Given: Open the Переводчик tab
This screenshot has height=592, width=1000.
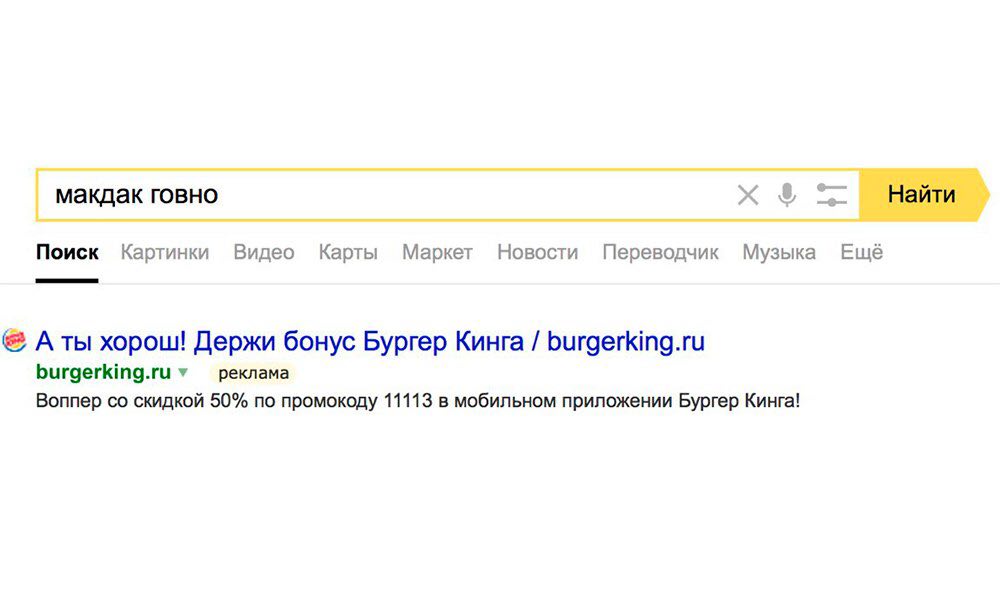Looking at the screenshot, I should (660, 253).
